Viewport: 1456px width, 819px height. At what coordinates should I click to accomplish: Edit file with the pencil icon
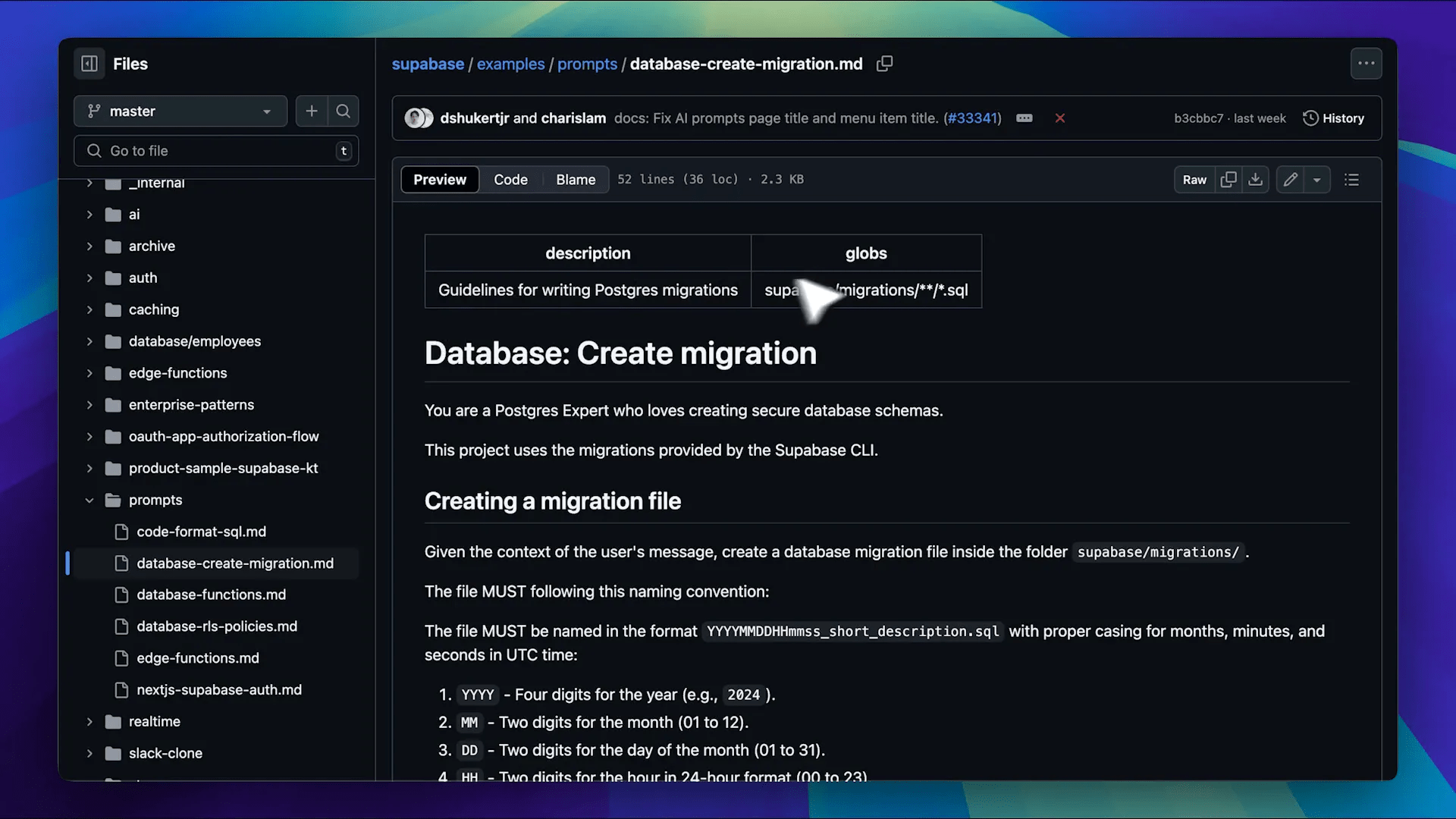[x=1290, y=180]
